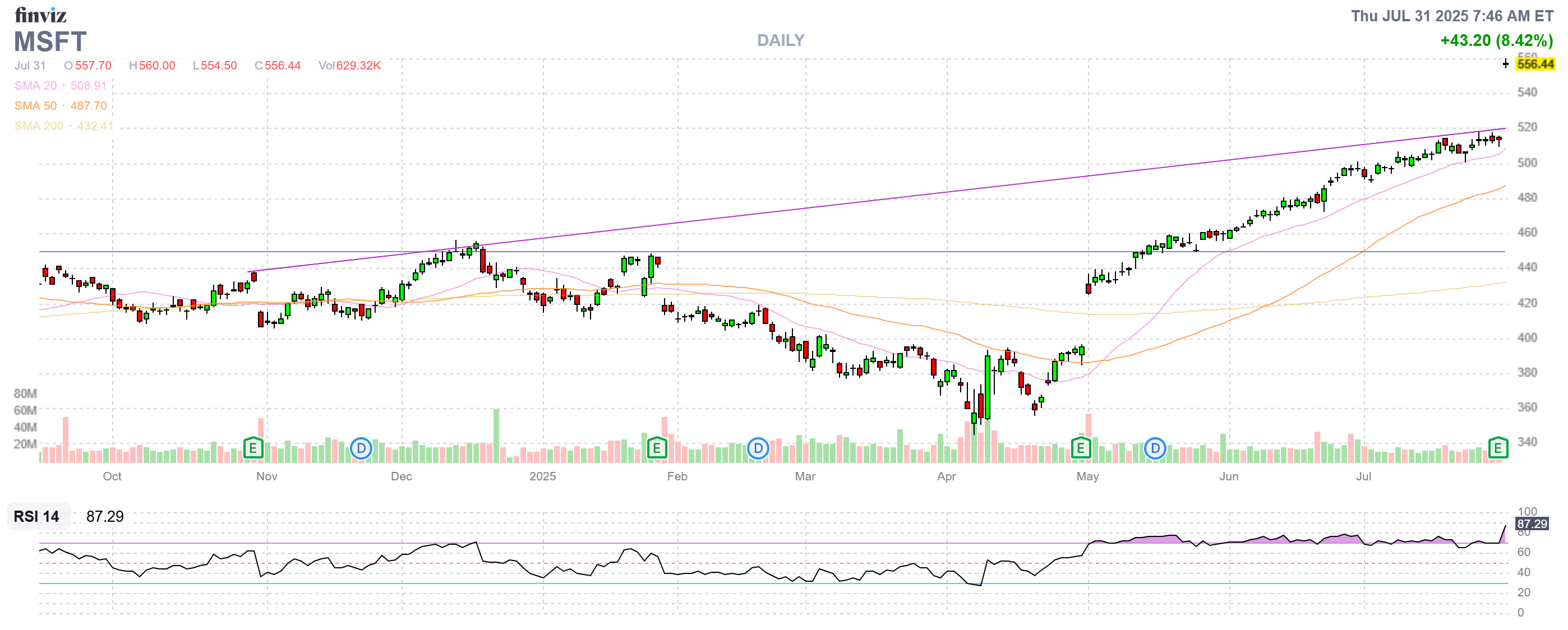This screenshot has width=1568, height=630.
Task: Click the July 31 earnings E marker
Action: pos(1497,449)
